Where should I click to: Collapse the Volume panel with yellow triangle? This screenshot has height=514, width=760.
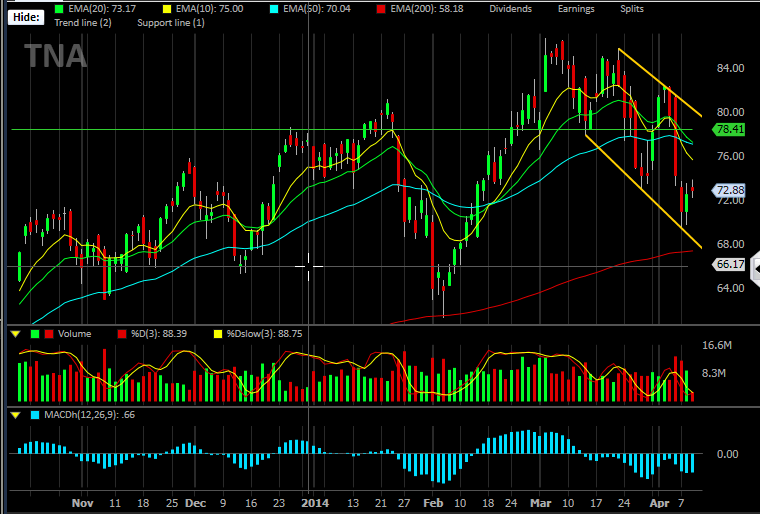[15, 334]
